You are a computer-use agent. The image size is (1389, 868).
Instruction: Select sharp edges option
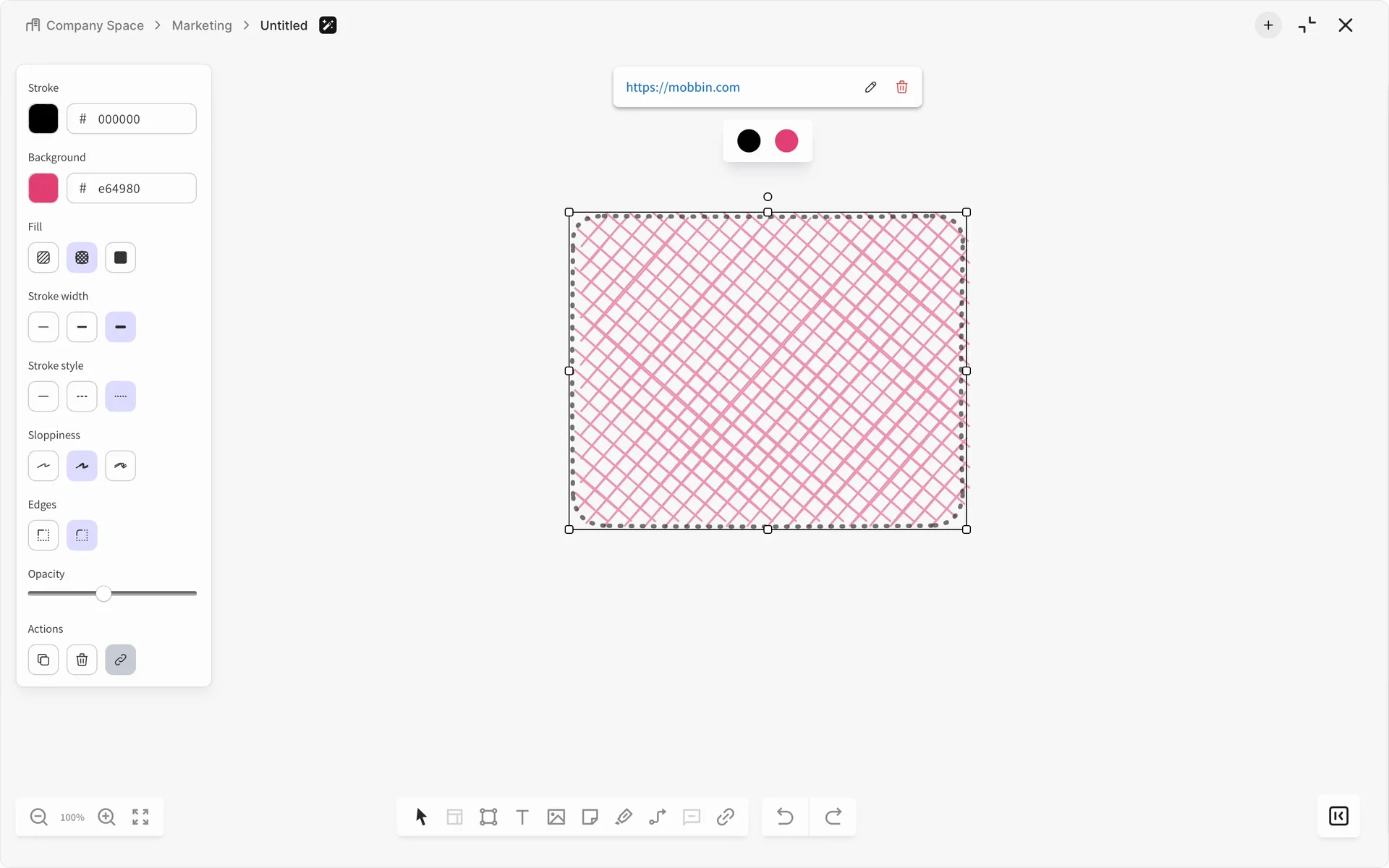pos(43,535)
